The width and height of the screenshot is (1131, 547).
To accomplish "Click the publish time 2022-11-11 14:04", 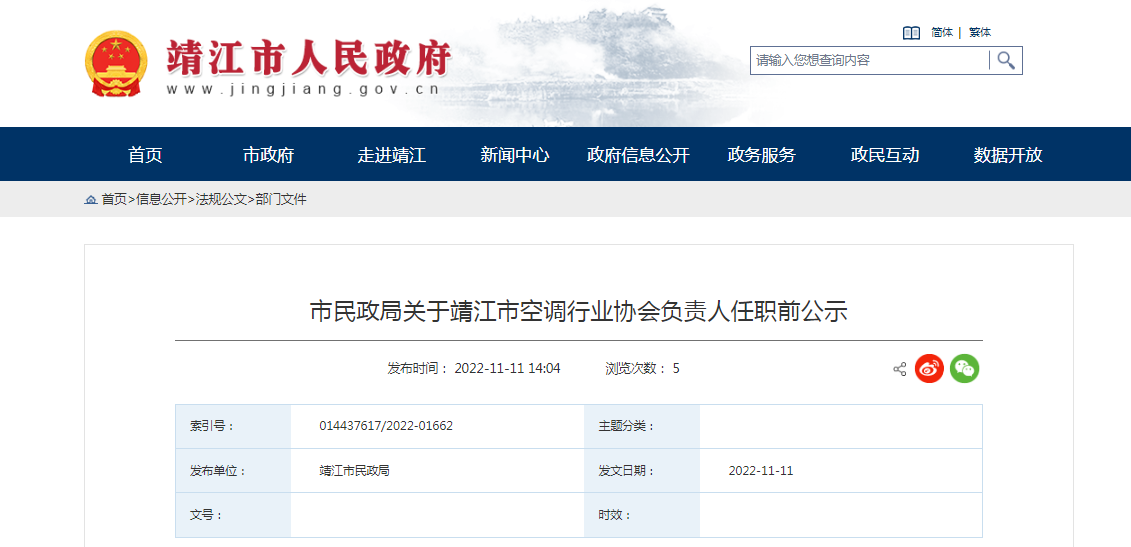I will pos(507,369).
